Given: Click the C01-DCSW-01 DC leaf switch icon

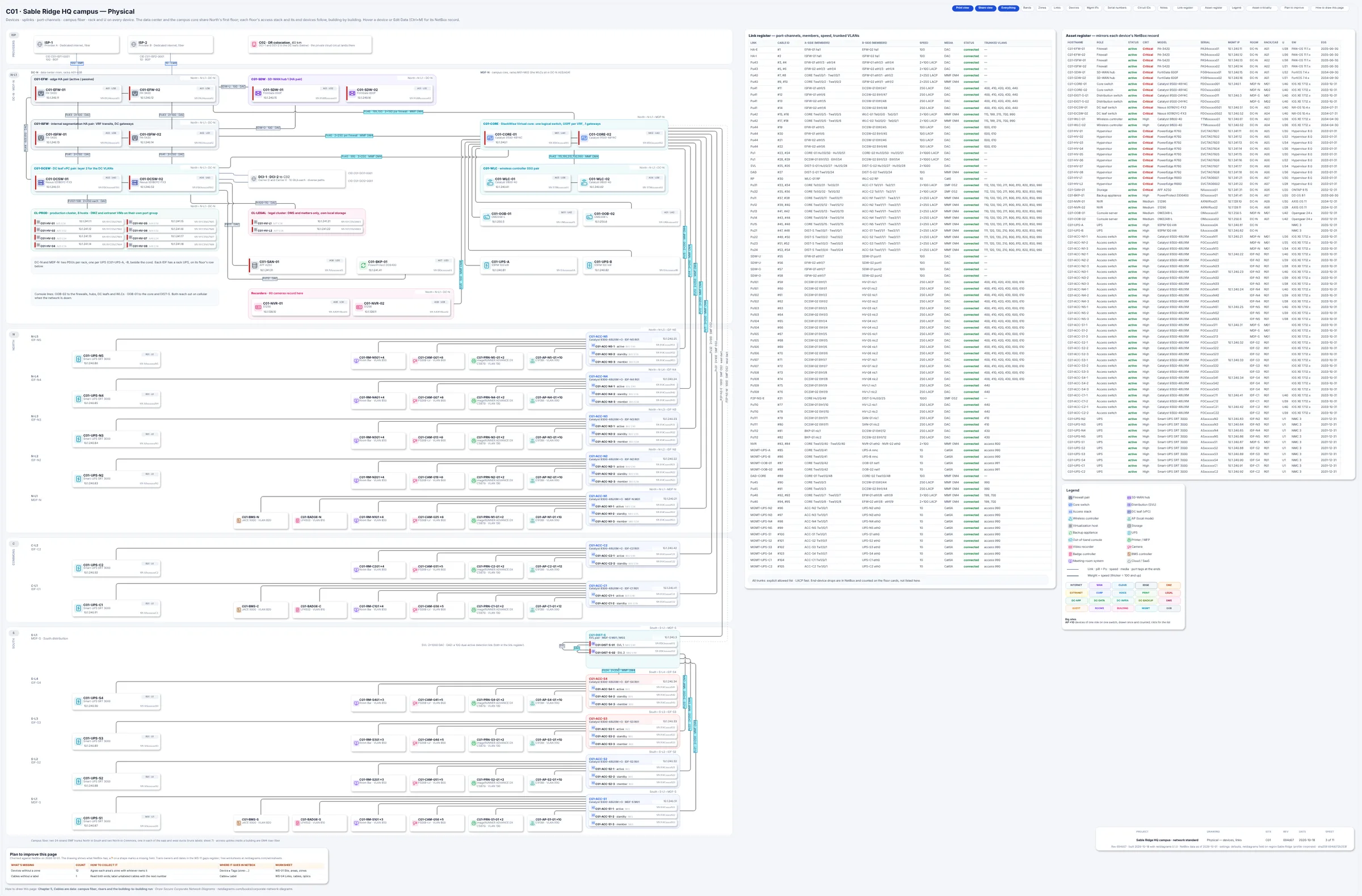Looking at the screenshot, I should (x=41, y=182).
